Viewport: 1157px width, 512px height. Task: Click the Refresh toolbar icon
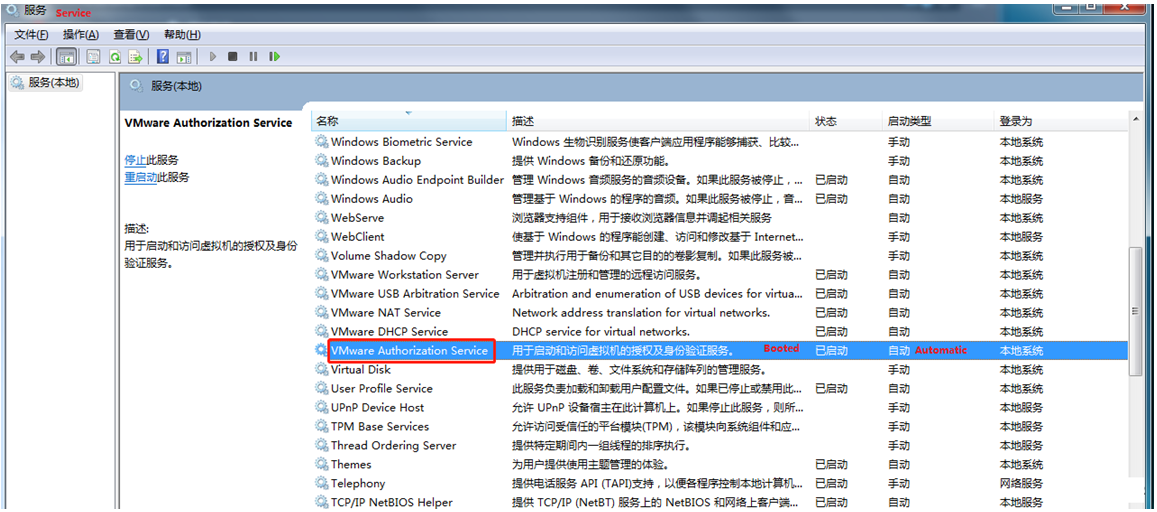[115, 57]
